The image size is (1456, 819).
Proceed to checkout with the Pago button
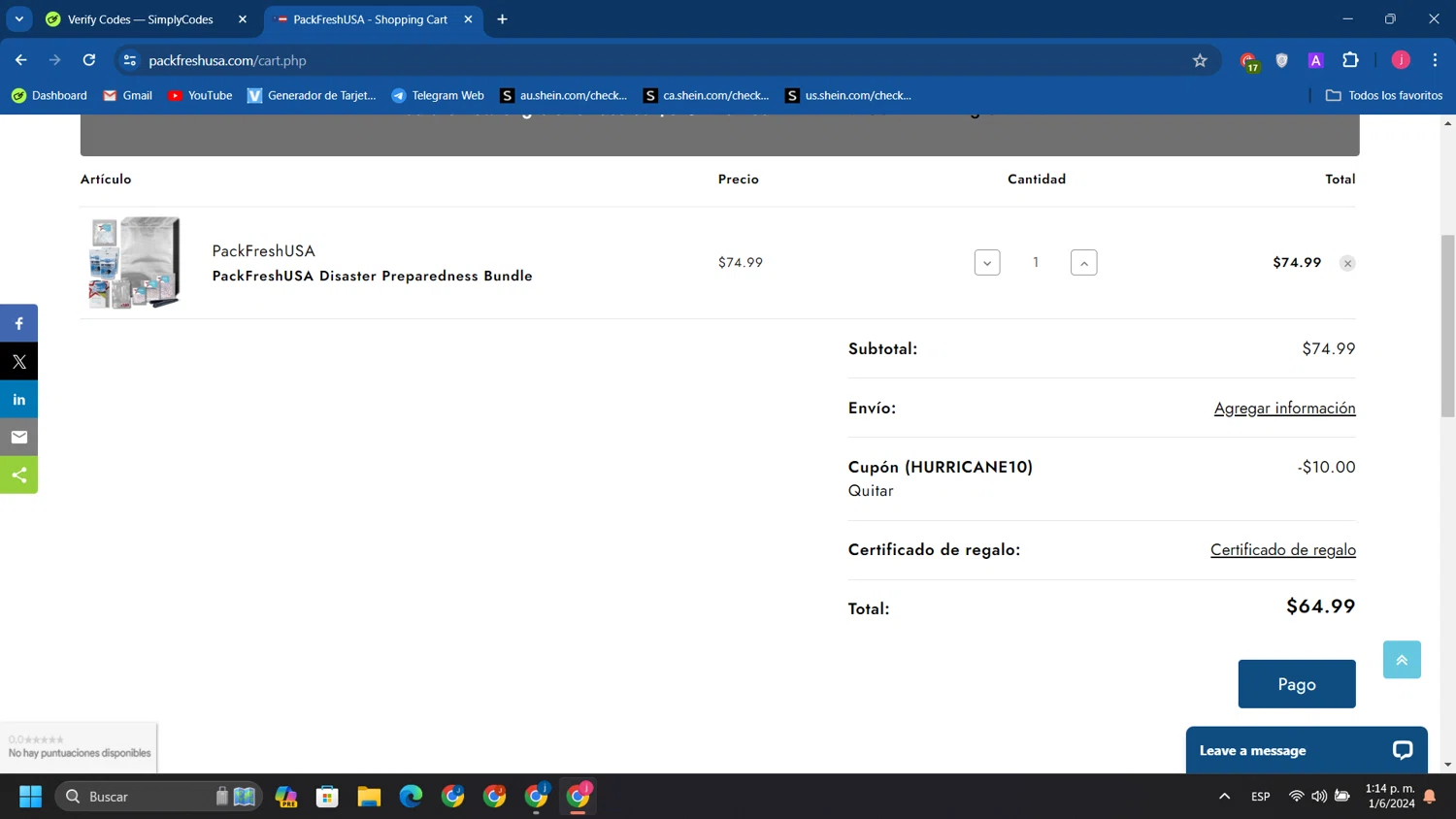click(x=1297, y=684)
